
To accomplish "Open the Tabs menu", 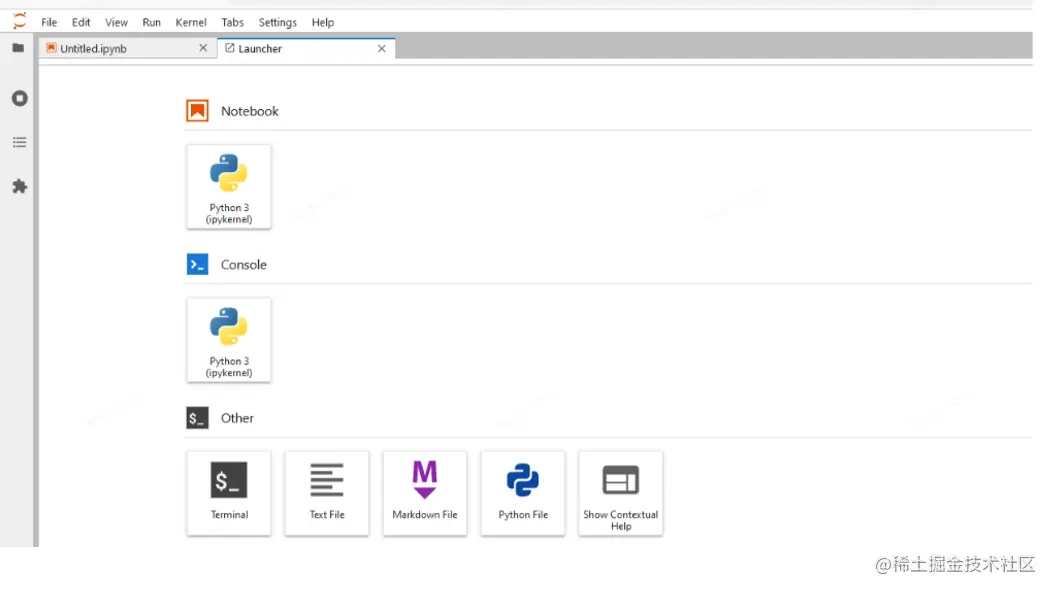I will (x=233, y=22).
